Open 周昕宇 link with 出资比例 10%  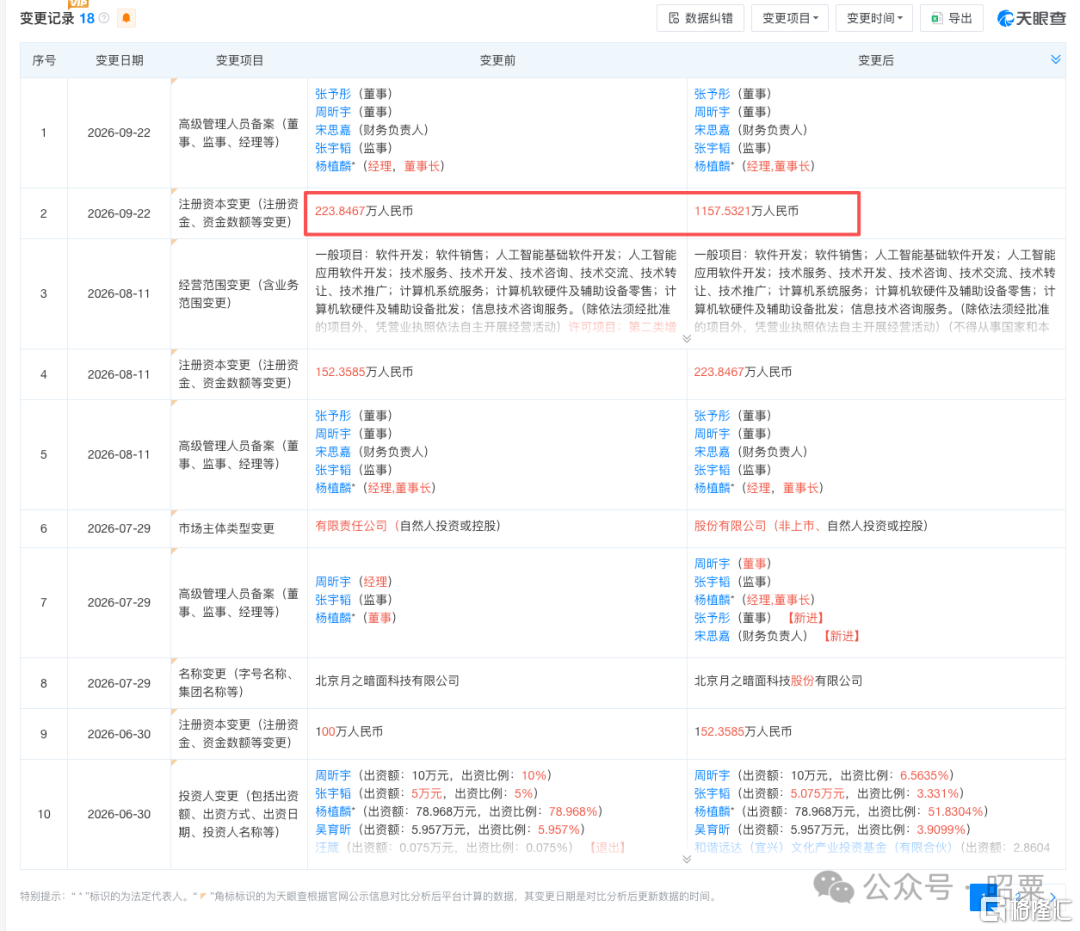pyautogui.click(x=333, y=776)
